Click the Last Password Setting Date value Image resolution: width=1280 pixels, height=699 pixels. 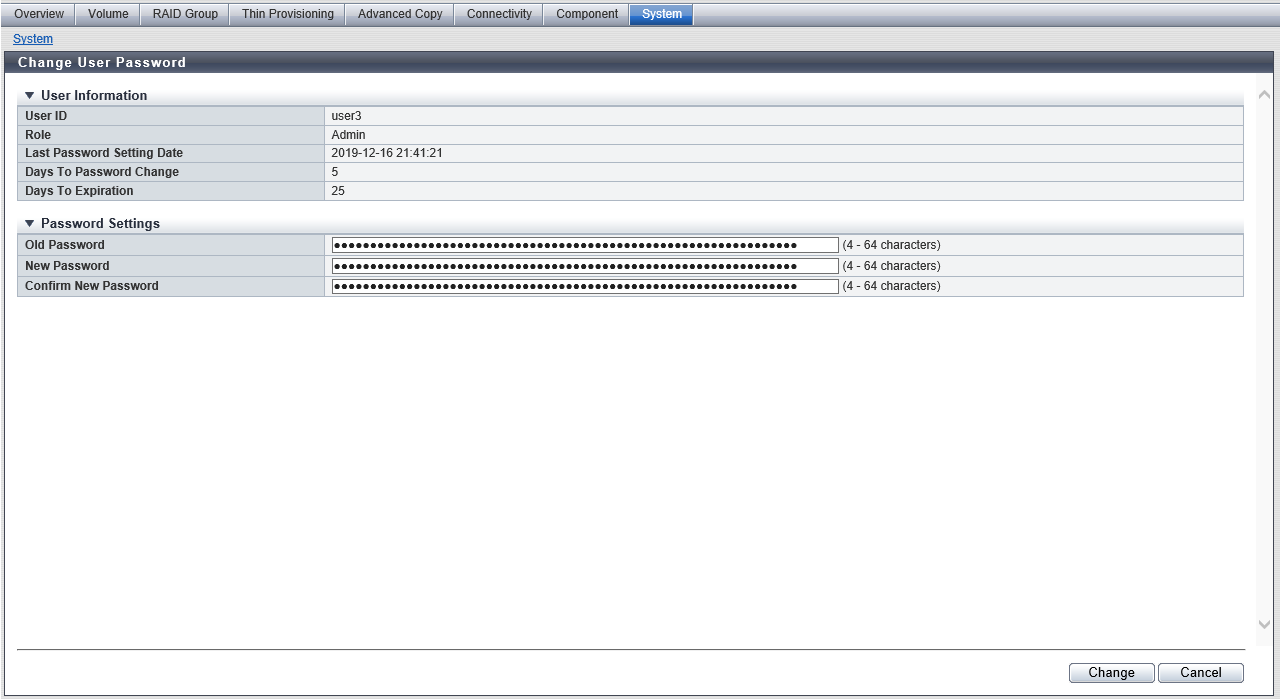click(386, 153)
